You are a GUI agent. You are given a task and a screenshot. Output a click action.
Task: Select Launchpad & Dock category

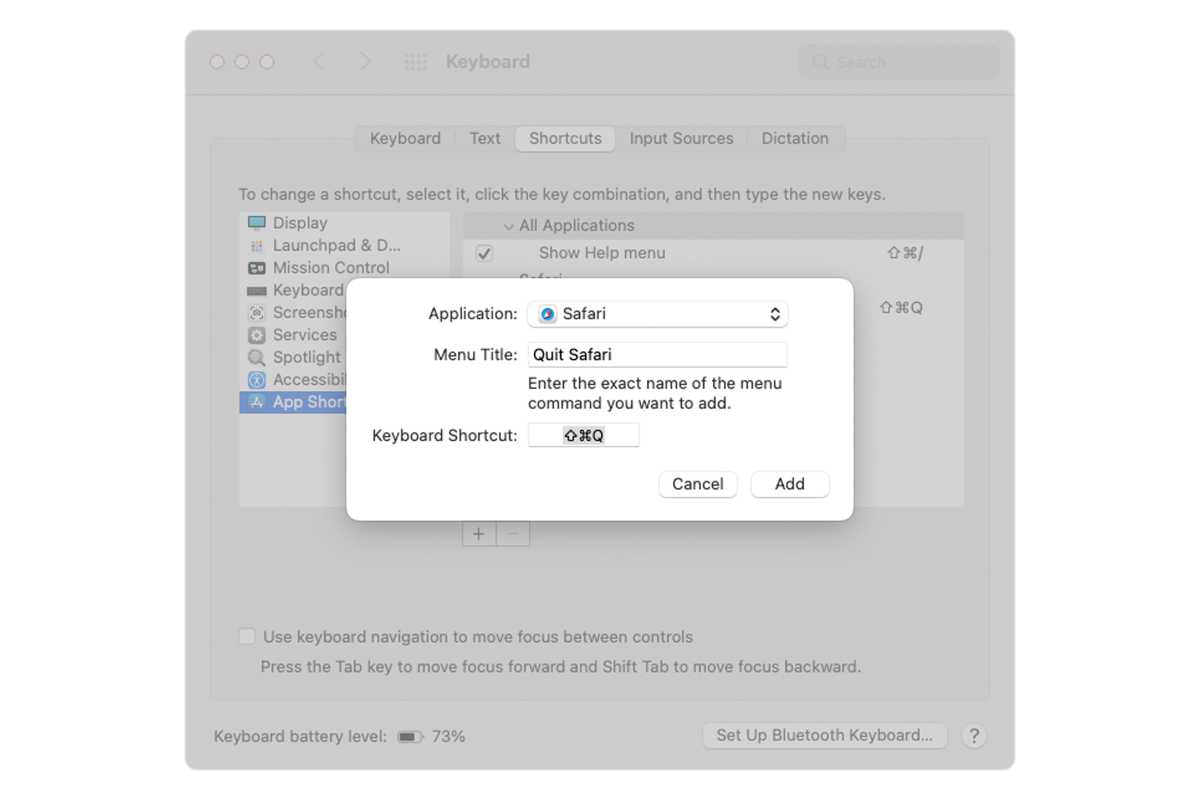(344, 245)
